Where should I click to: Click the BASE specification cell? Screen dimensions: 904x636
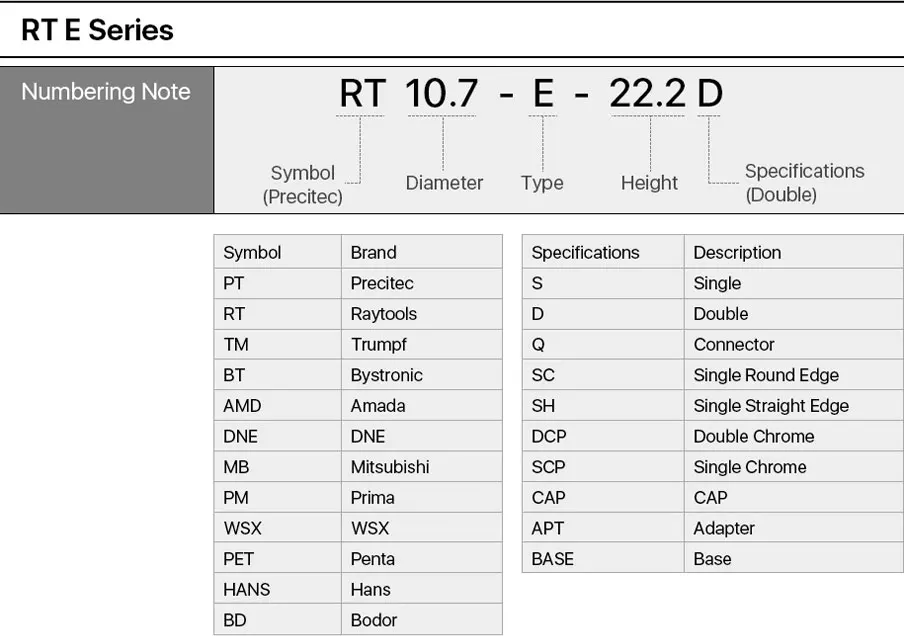[603, 559]
